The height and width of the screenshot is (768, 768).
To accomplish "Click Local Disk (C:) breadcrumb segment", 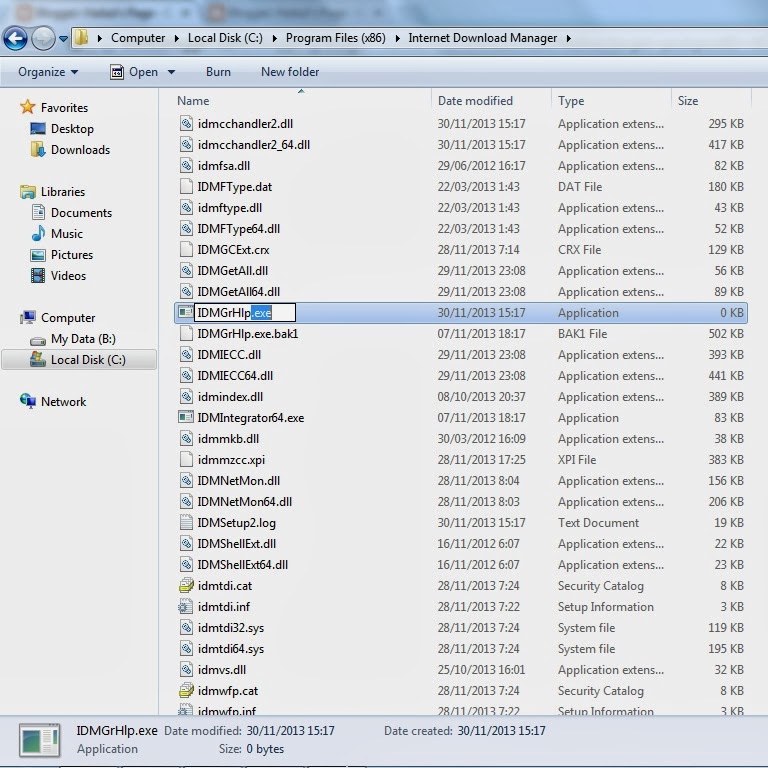I will coord(225,38).
